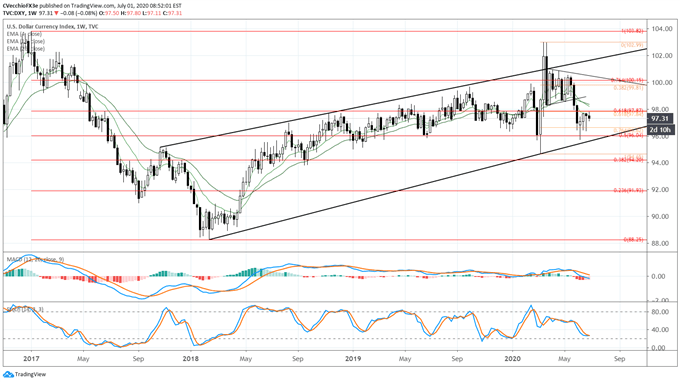Select the 2020 label on time axis
The image size is (680, 382).
(513, 359)
